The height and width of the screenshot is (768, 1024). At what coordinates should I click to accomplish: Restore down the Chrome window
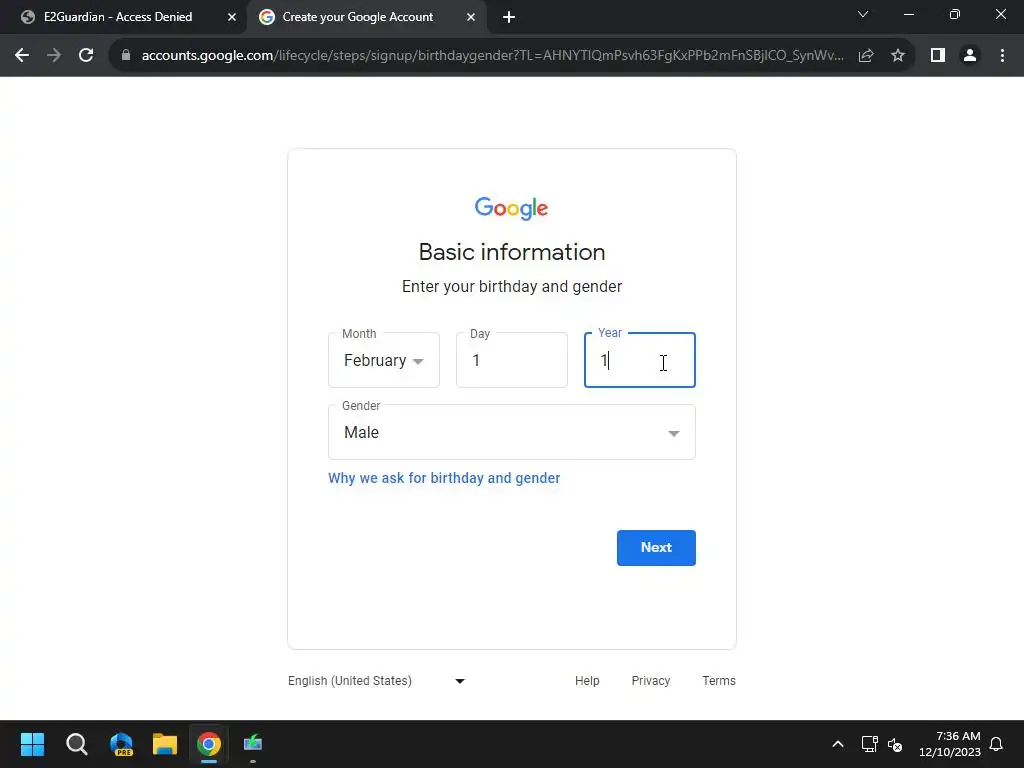point(954,14)
